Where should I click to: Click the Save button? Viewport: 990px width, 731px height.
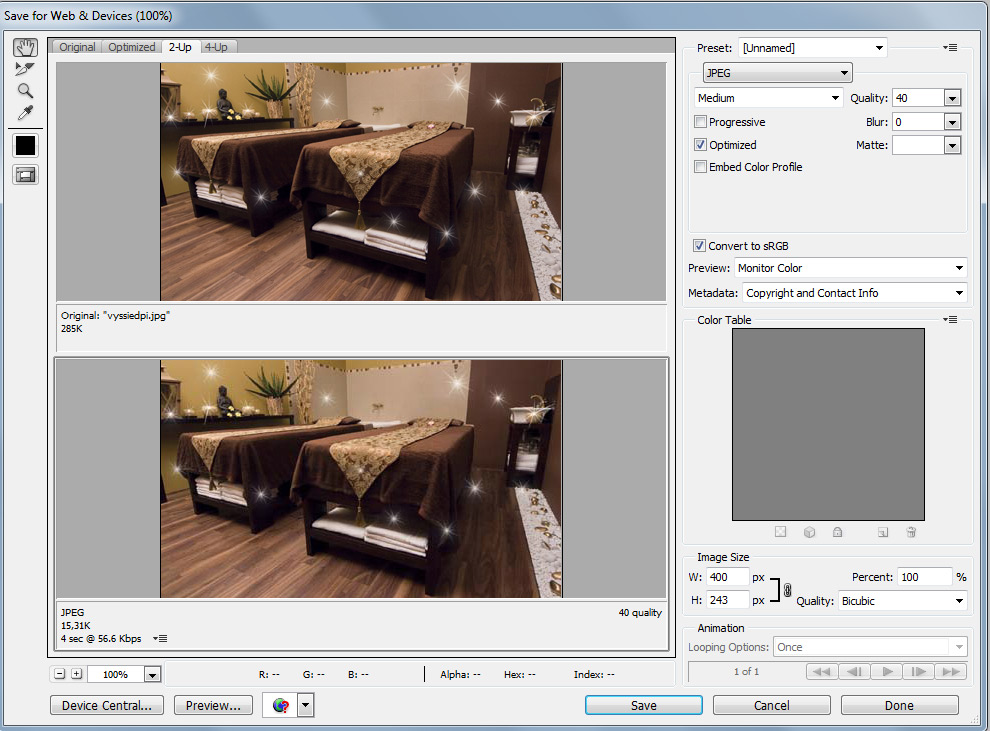click(x=643, y=705)
